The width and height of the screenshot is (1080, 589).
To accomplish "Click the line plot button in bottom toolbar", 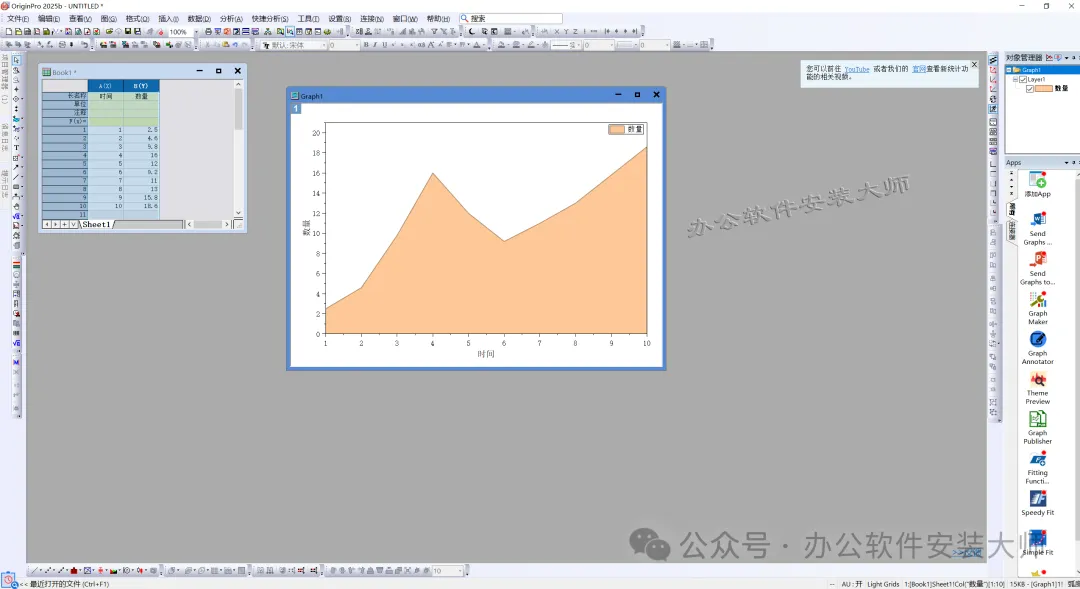I will coord(34,570).
